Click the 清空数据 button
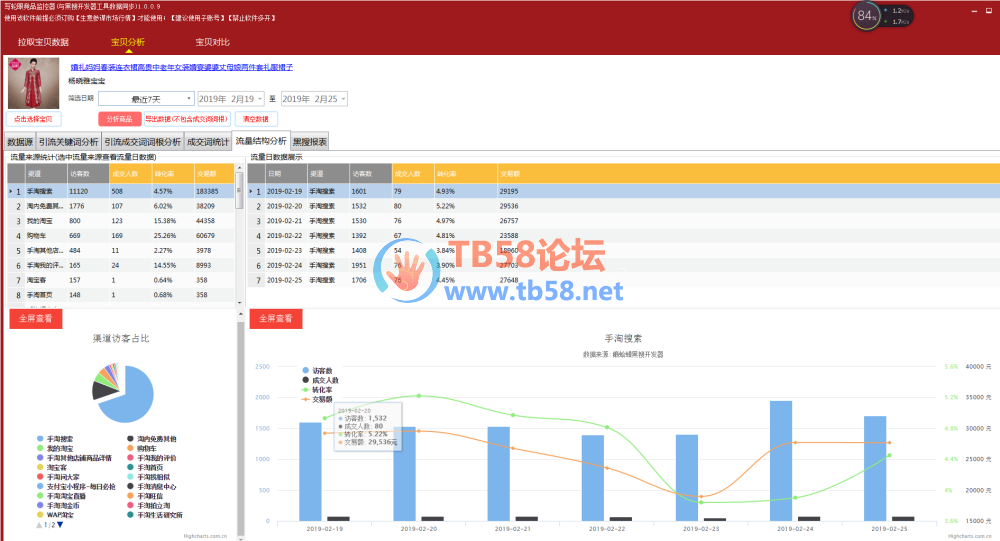The image size is (1000, 541). pyautogui.click(x=256, y=119)
